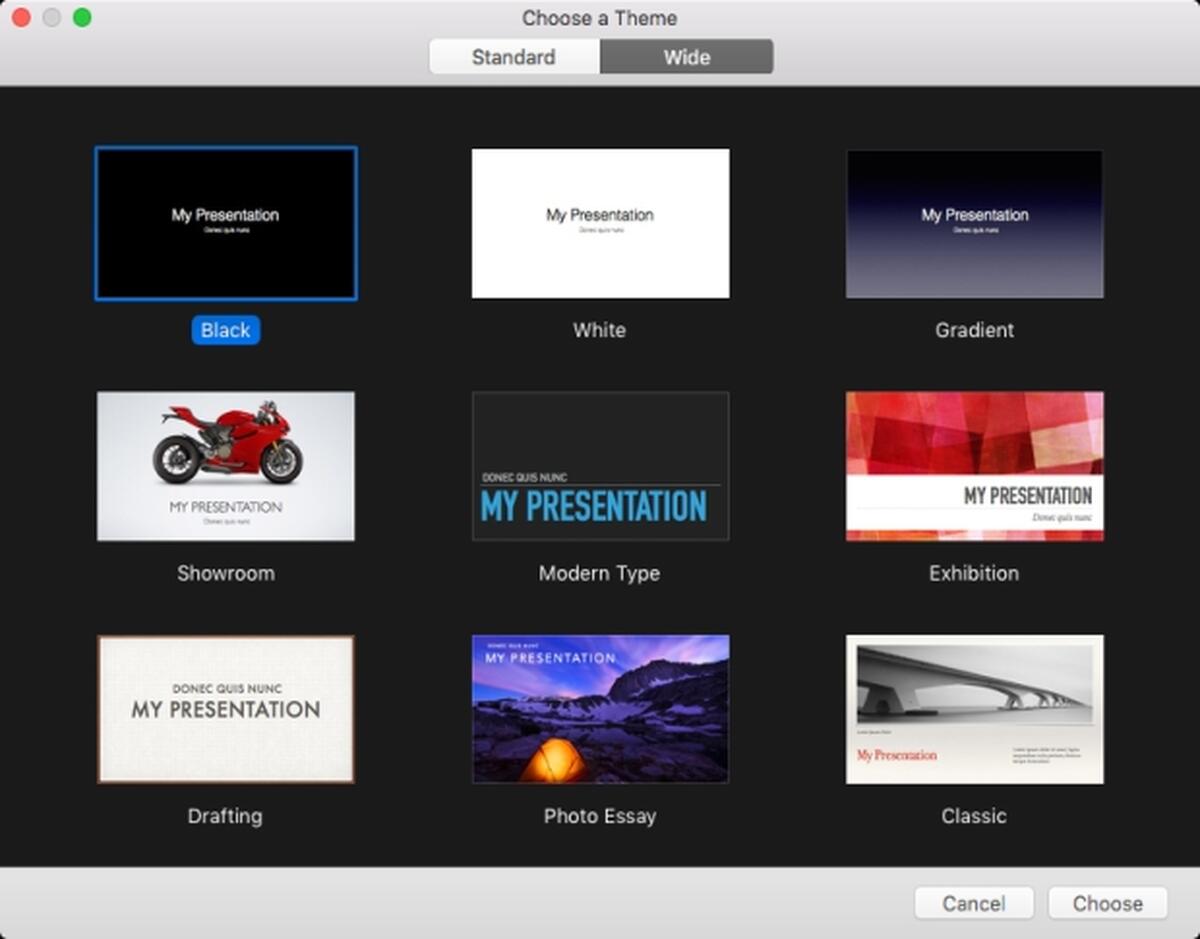Pick the White theme thumbnail
The image size is (1200, 939).
click(600, 223)
